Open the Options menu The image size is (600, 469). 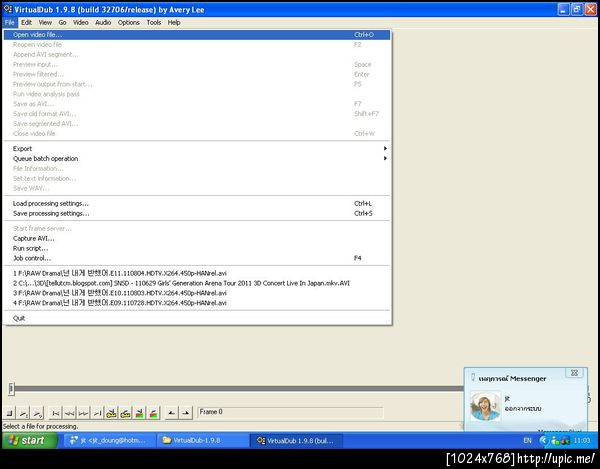[x=129, y=23]
